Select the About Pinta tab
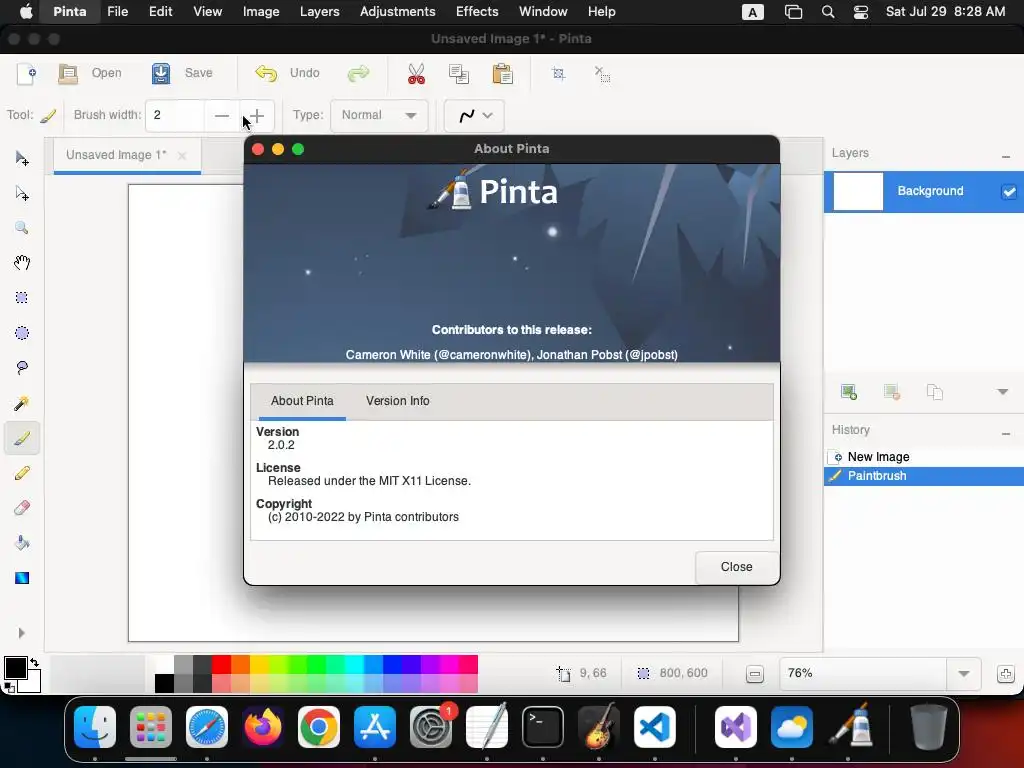Viewport: 1024px width, 768px height. [302, 401]
